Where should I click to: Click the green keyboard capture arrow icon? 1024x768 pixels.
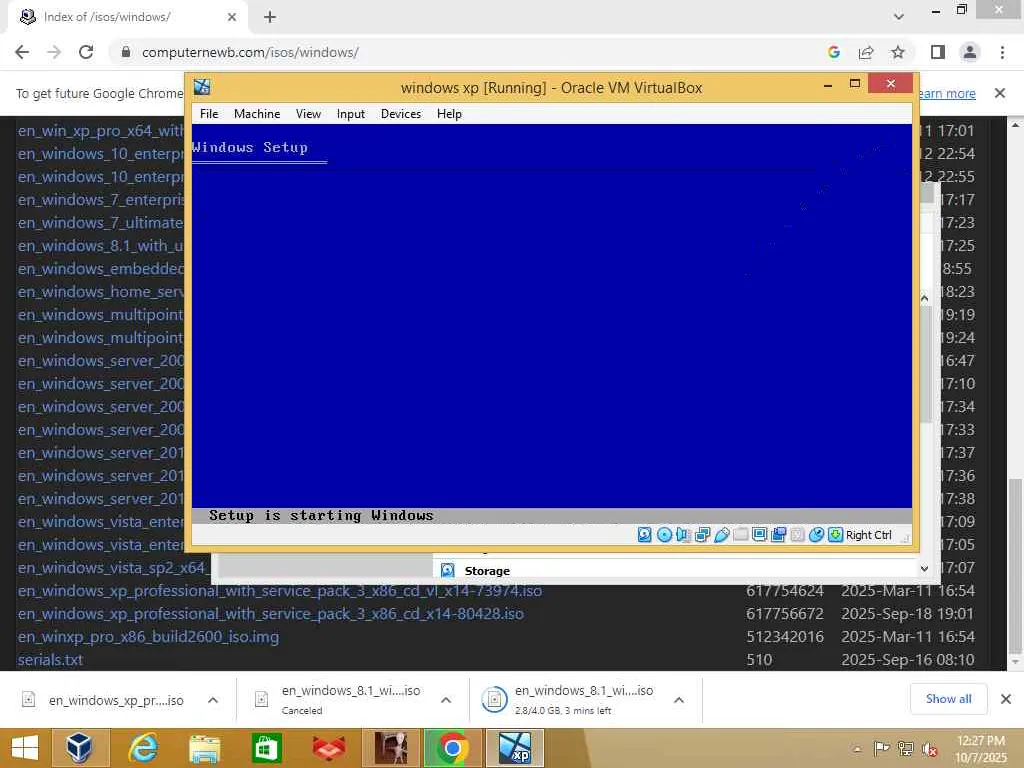pyautogui.click(x=835, y=535)
